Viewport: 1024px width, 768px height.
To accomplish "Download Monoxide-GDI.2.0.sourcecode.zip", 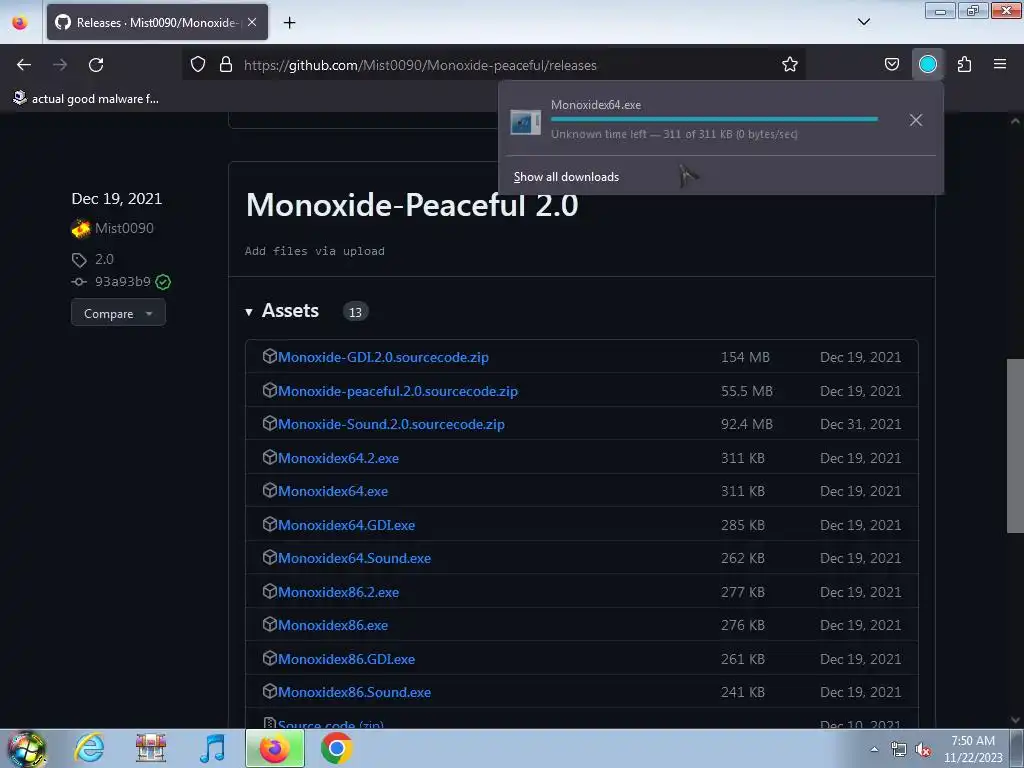I will click(383, 357).
